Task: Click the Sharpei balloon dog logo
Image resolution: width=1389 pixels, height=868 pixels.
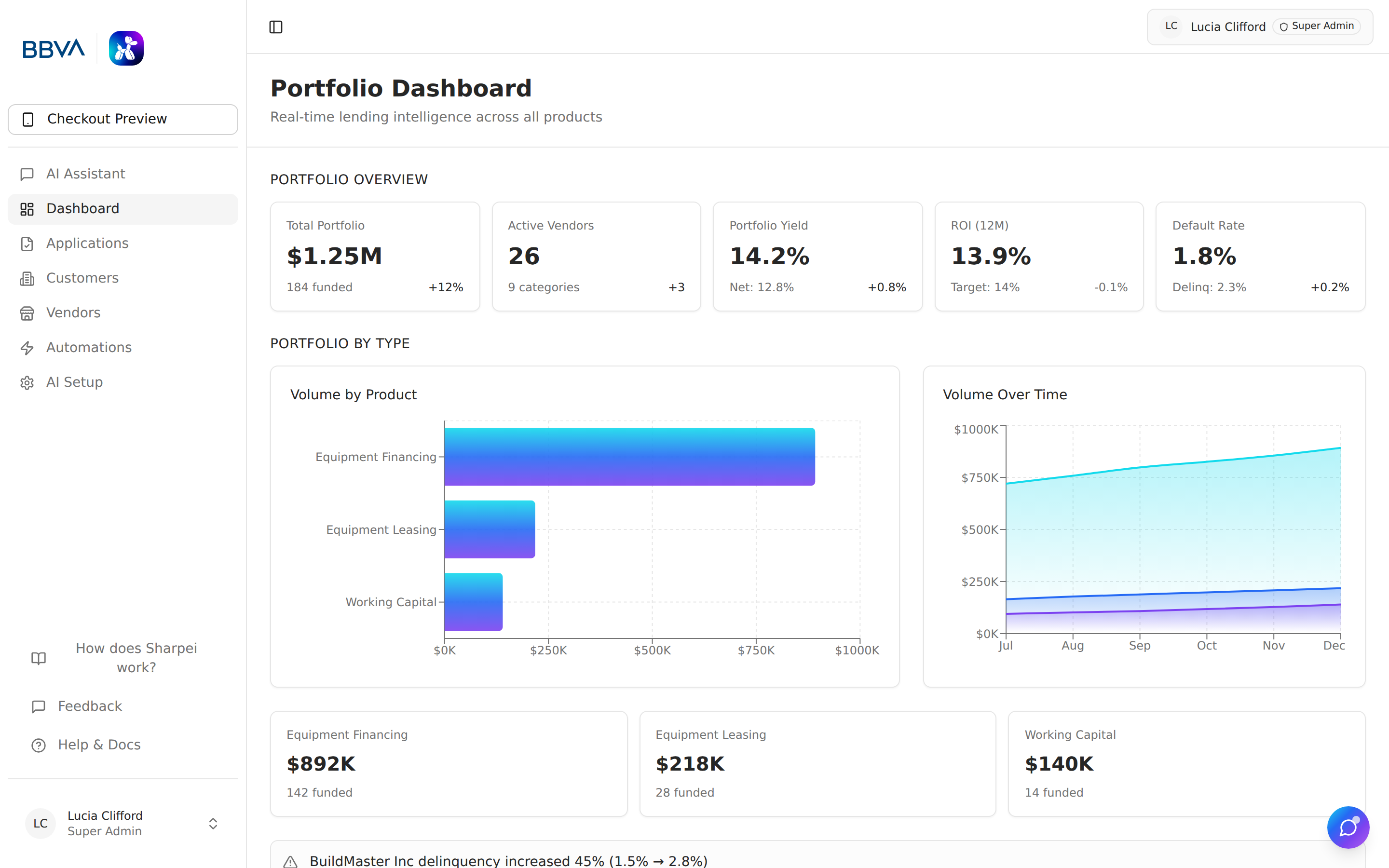Action: point(126,48)
